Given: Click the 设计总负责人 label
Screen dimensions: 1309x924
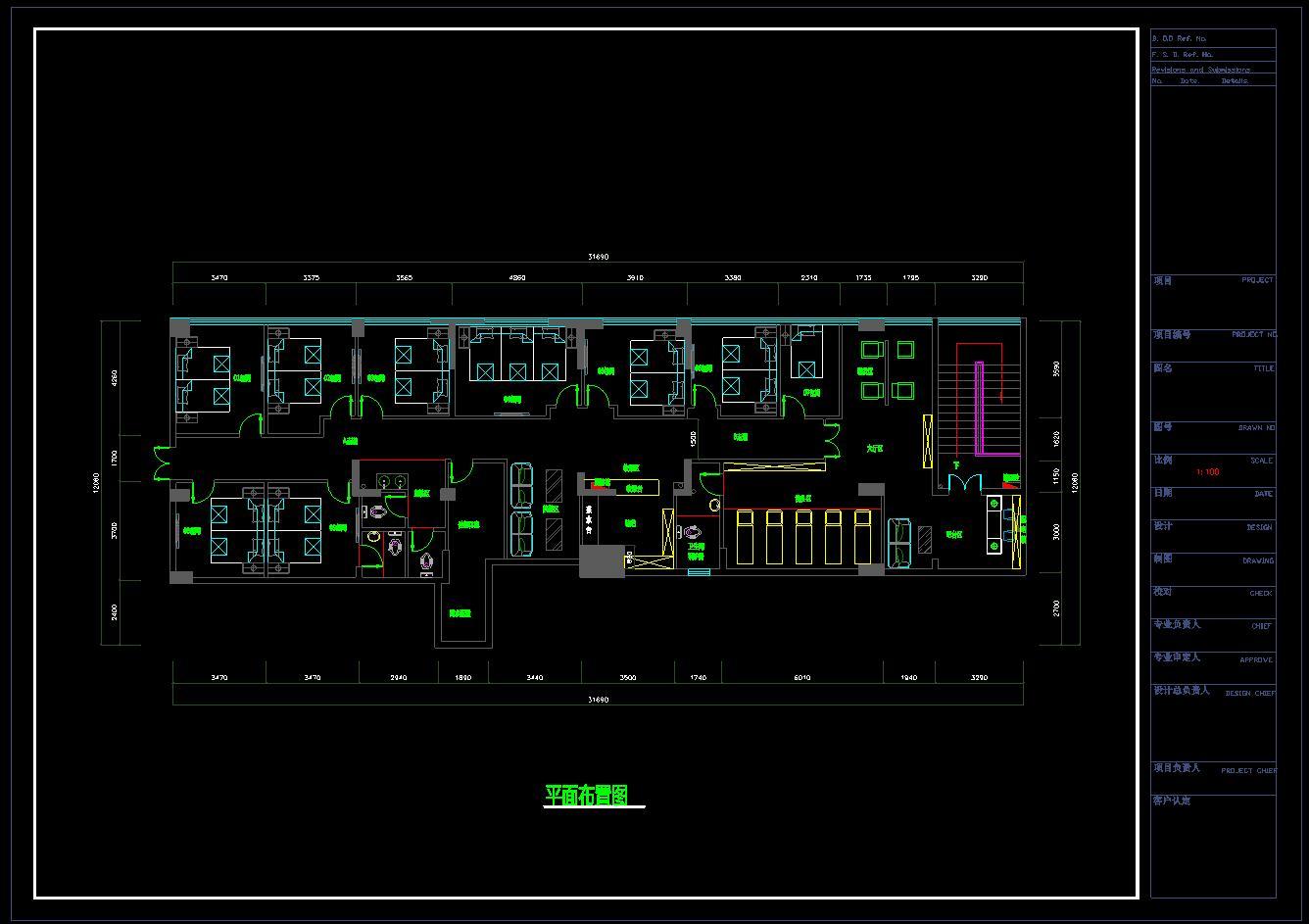Looking at the screenshot, I should click(x=1182, y=691).
